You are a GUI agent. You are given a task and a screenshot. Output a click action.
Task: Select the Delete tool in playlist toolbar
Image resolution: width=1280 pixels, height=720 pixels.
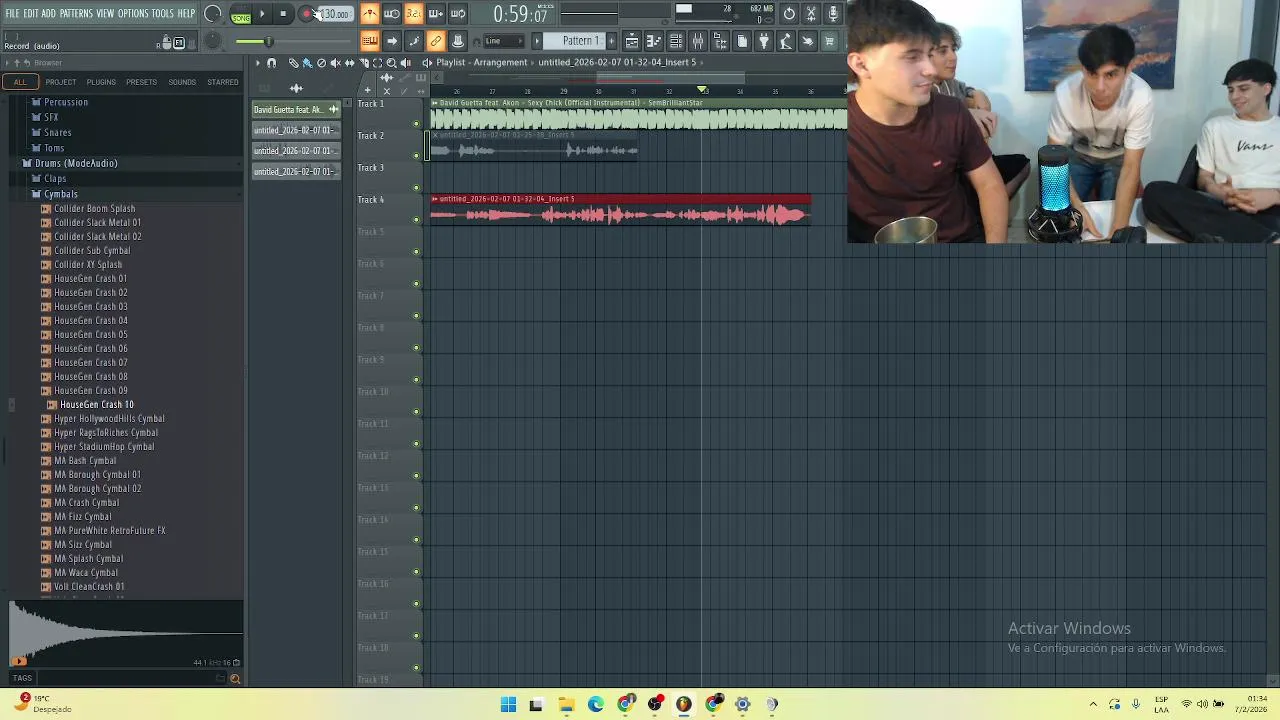(x=321, y=62)
